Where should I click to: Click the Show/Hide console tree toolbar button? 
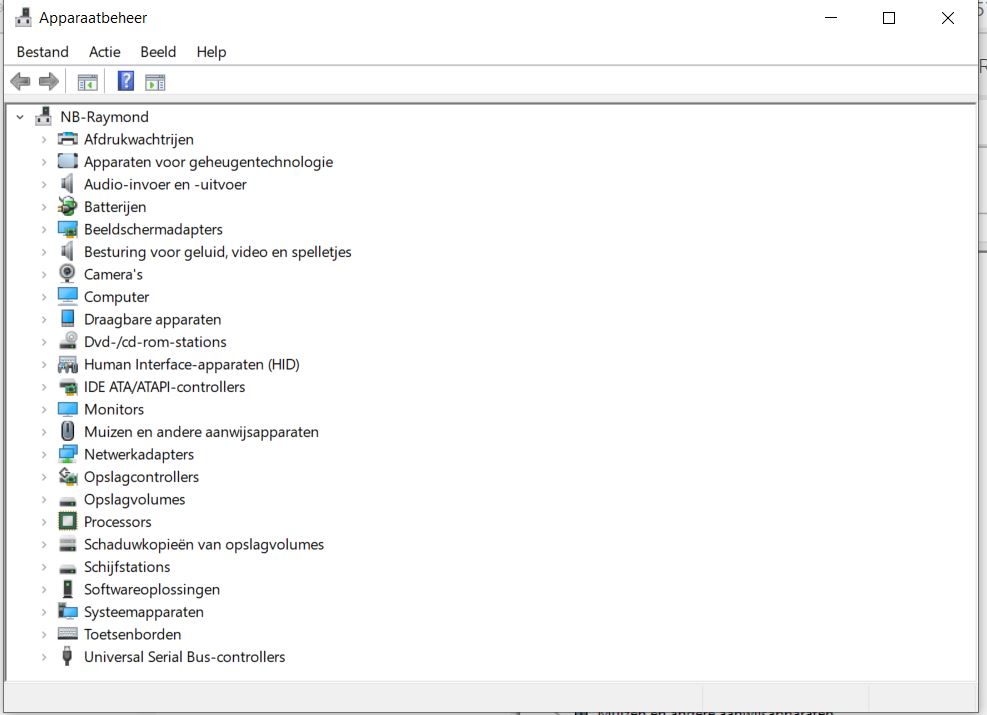88,82
